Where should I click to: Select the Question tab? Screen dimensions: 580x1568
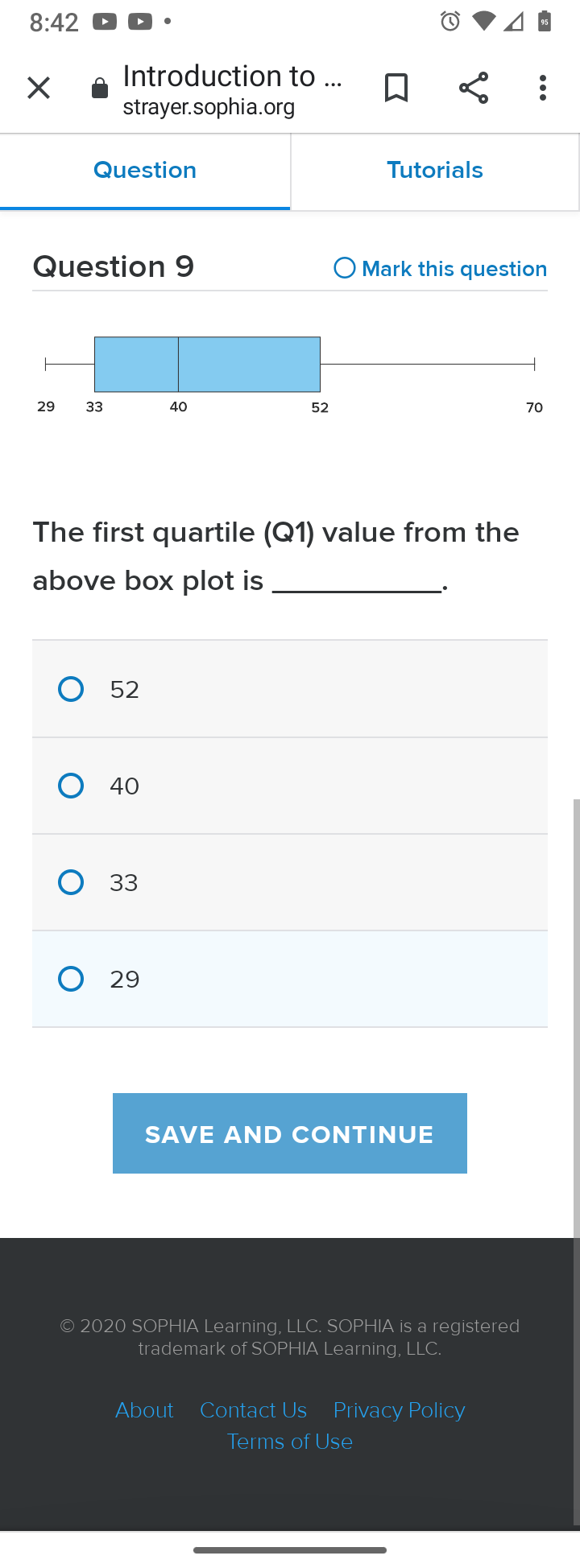point(145,171)
